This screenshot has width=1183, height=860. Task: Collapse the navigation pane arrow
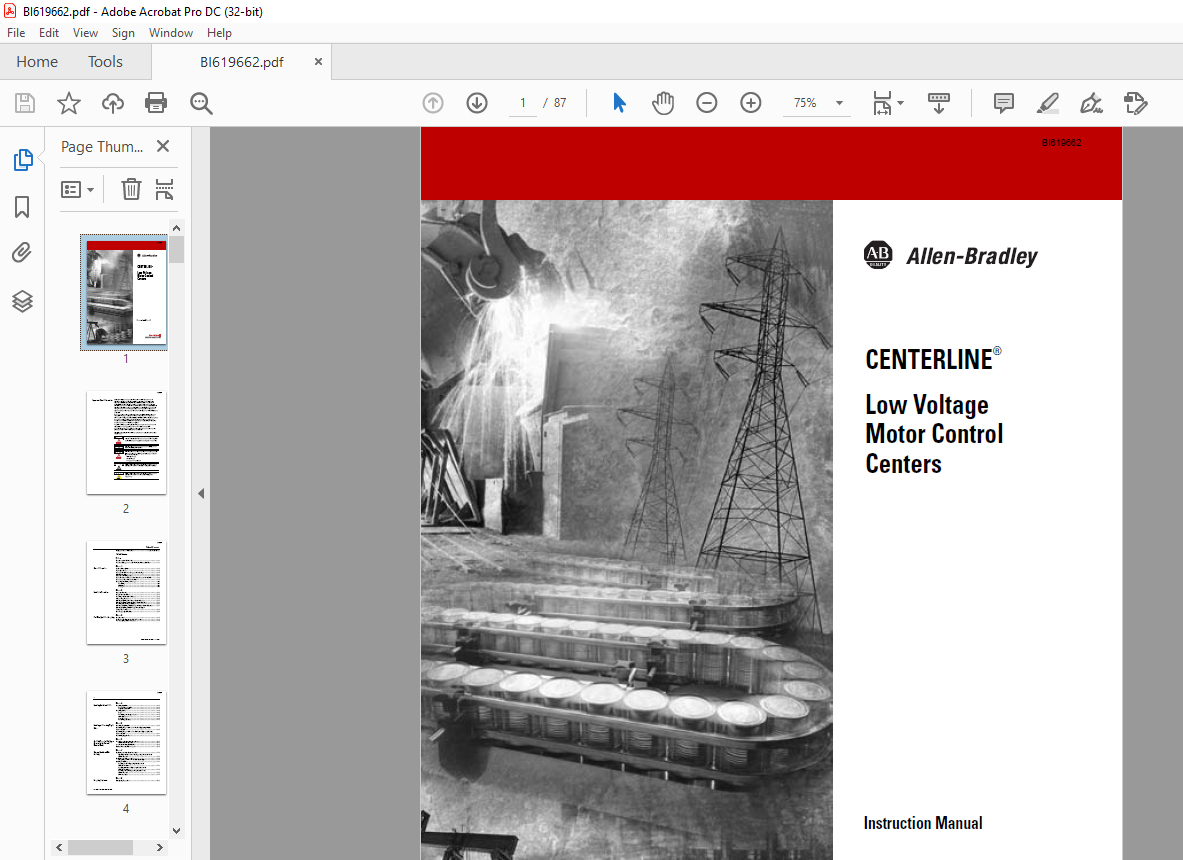201,493
